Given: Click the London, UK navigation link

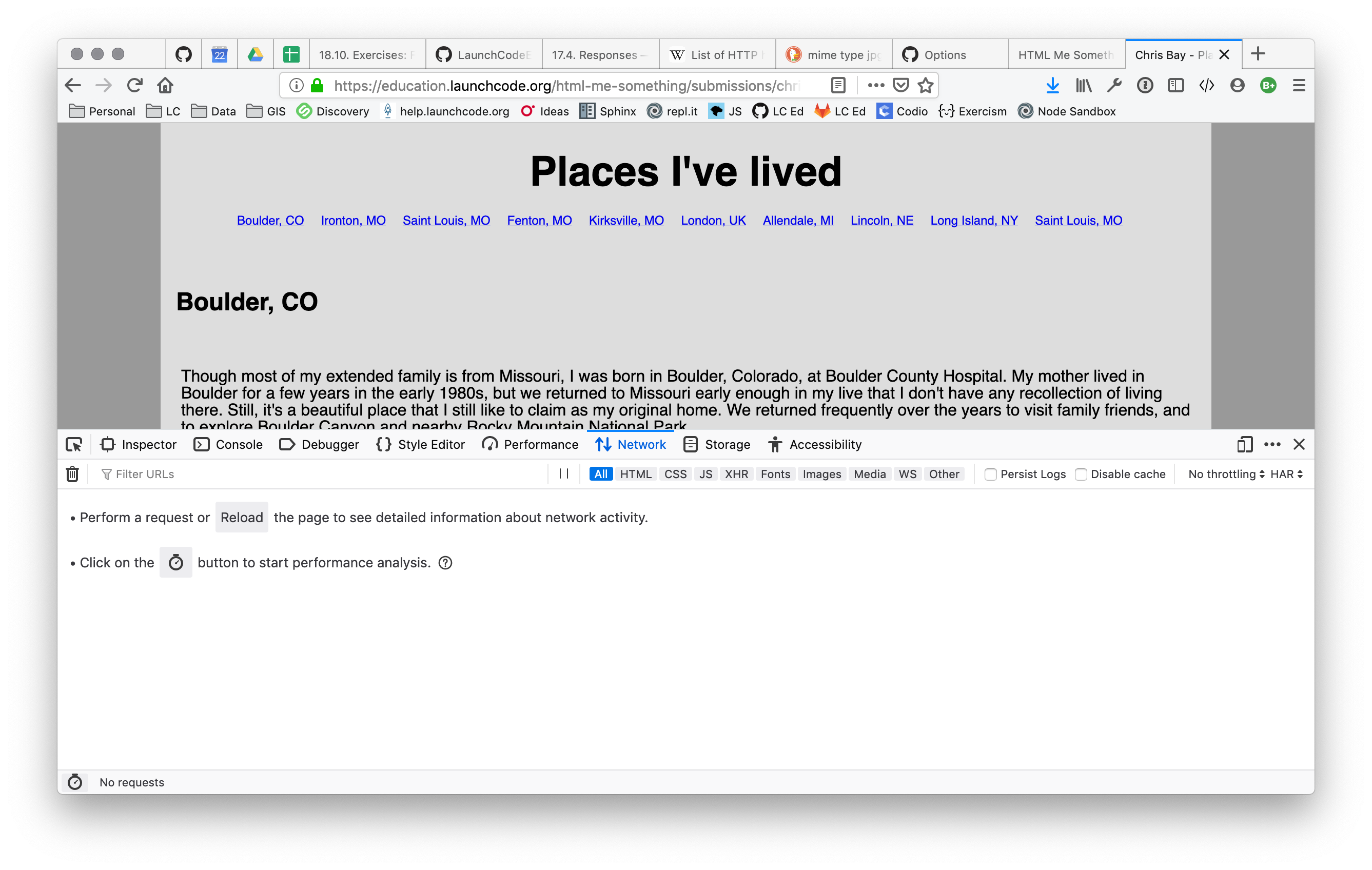Looking at the screenshot, I should (x=714, y=220).
